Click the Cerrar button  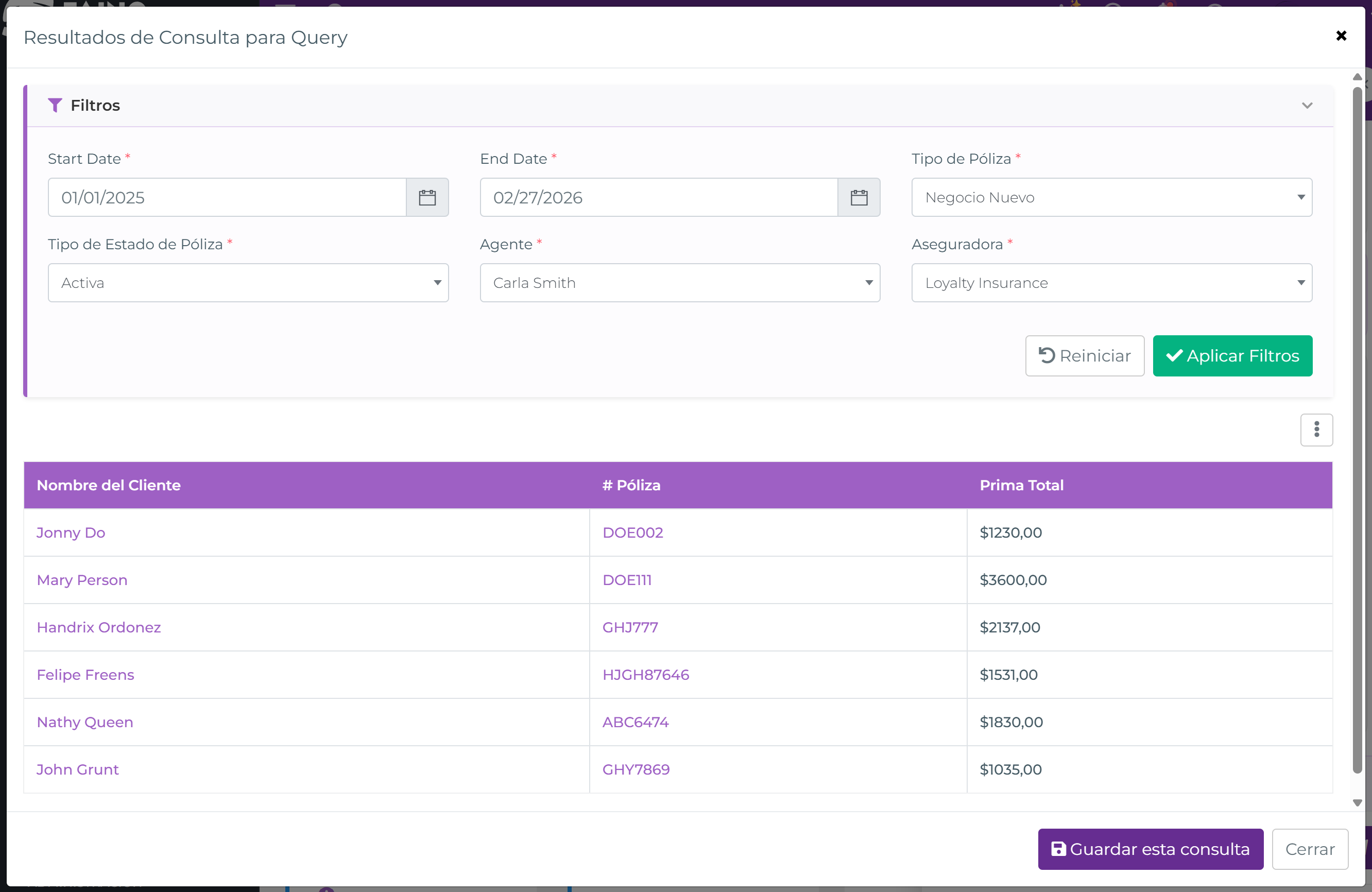(x=1309, y=849)
